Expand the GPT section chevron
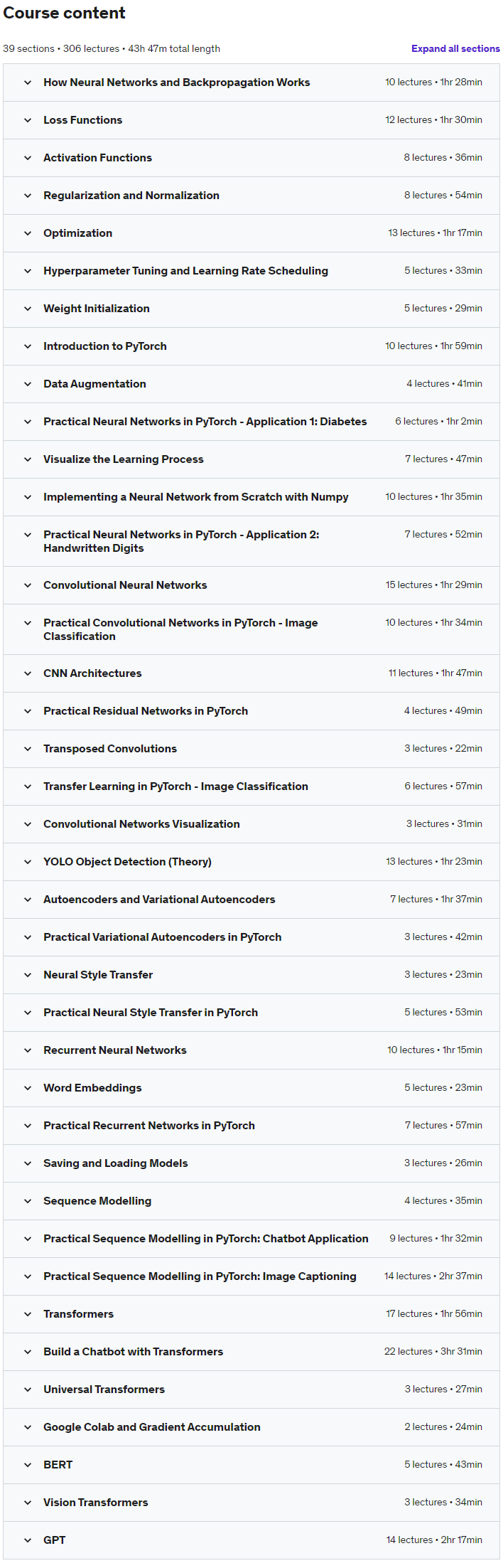This screenshot has width=503, height=1568. click(28, 1540)
